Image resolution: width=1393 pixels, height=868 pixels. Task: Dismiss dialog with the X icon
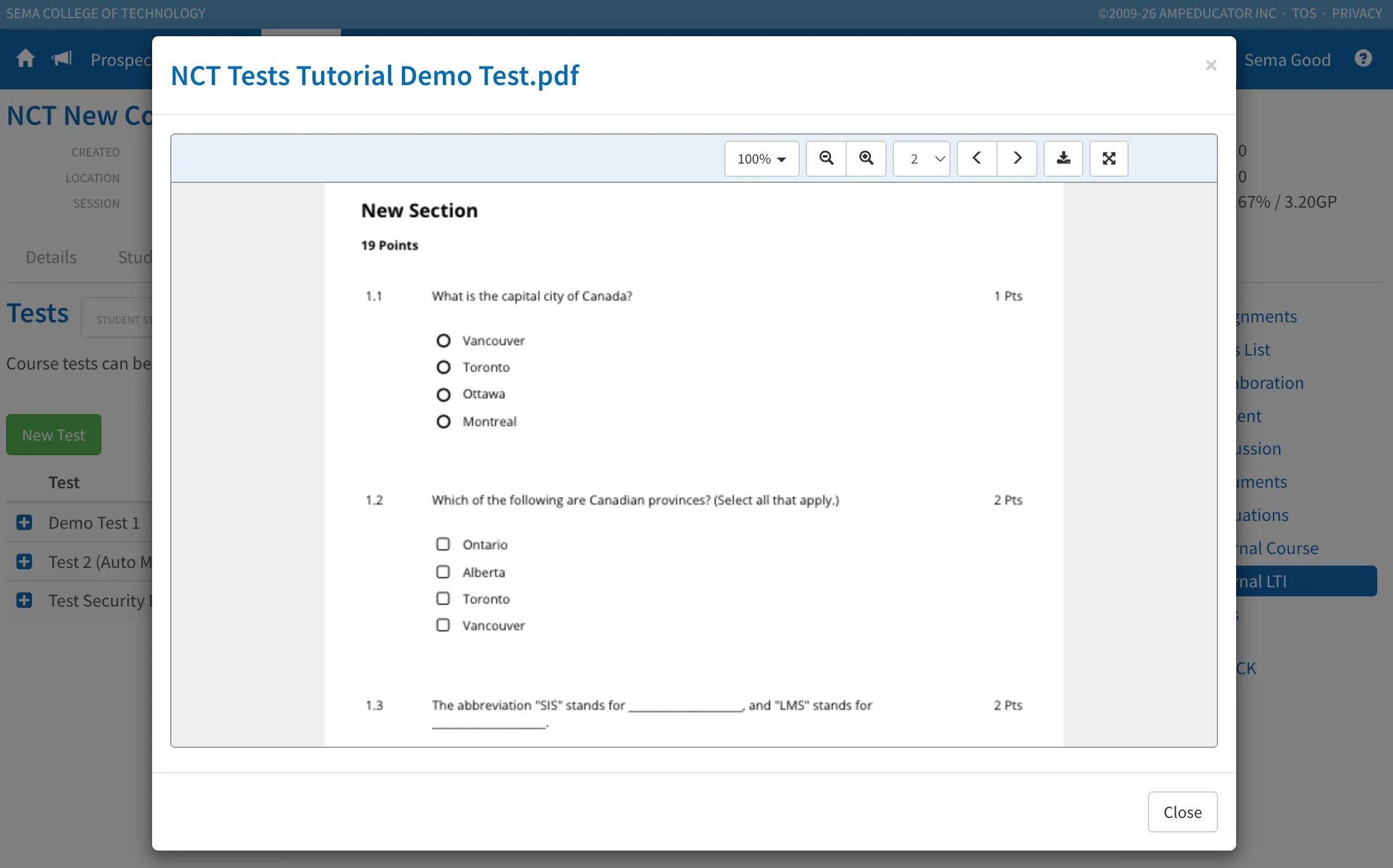coord(1211,65)
